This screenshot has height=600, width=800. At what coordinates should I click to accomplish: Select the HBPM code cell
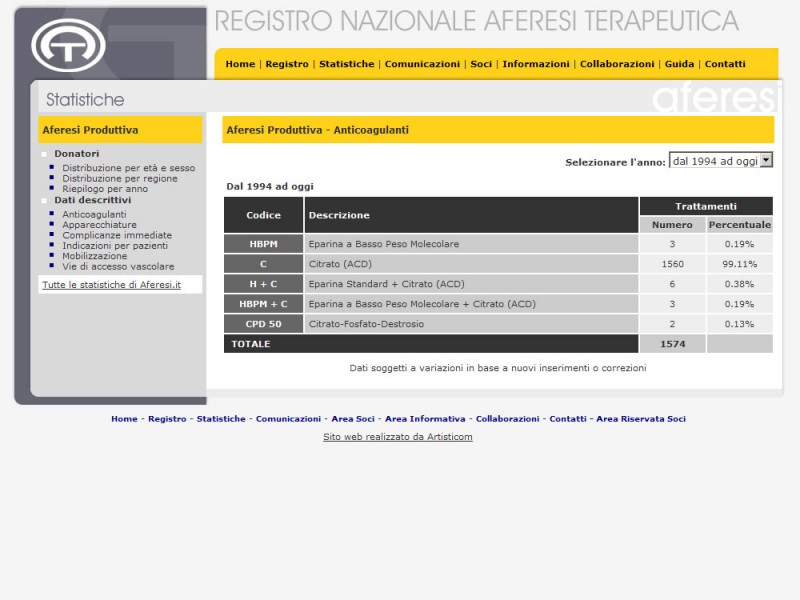click(x=263, y=244)
